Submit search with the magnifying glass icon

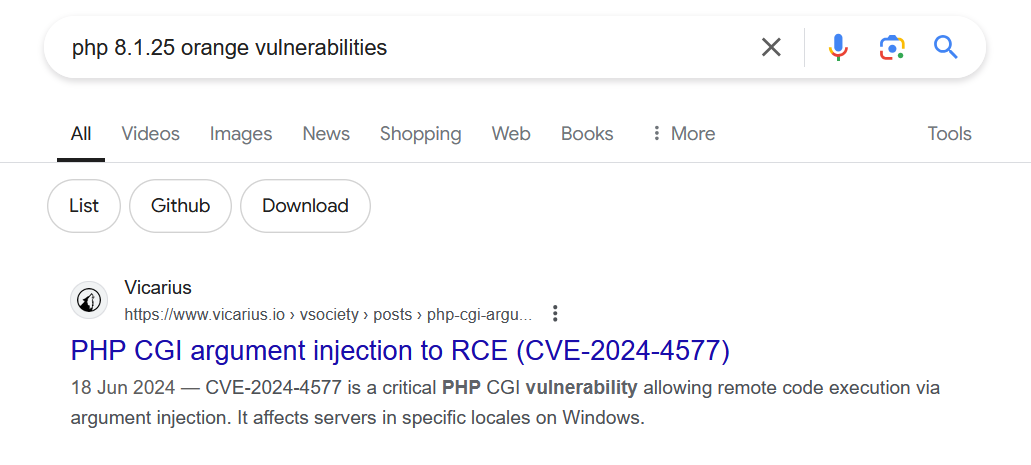click(946, 47)
